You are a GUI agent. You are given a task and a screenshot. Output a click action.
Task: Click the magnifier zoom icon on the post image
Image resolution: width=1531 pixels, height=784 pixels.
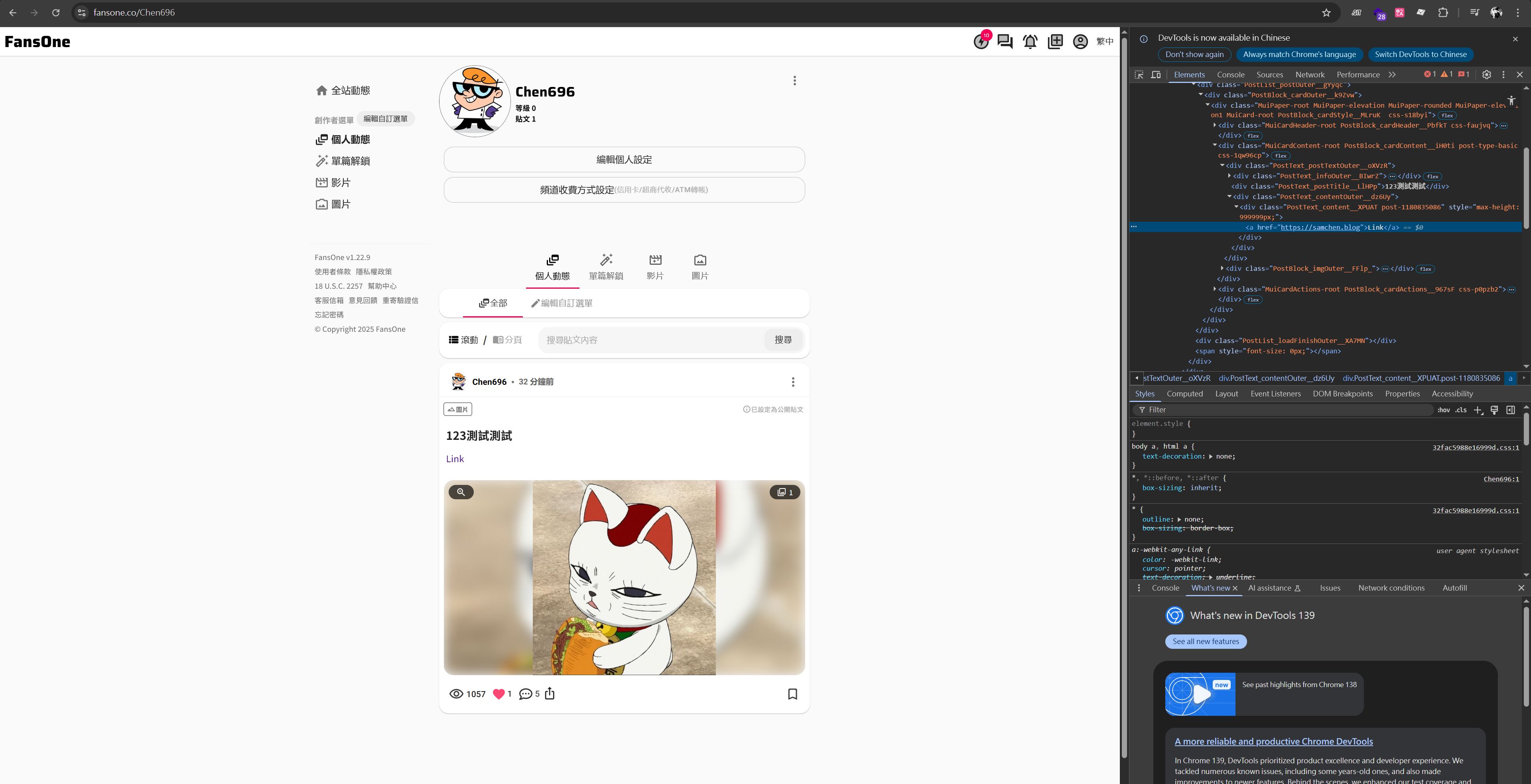[461, 492]
